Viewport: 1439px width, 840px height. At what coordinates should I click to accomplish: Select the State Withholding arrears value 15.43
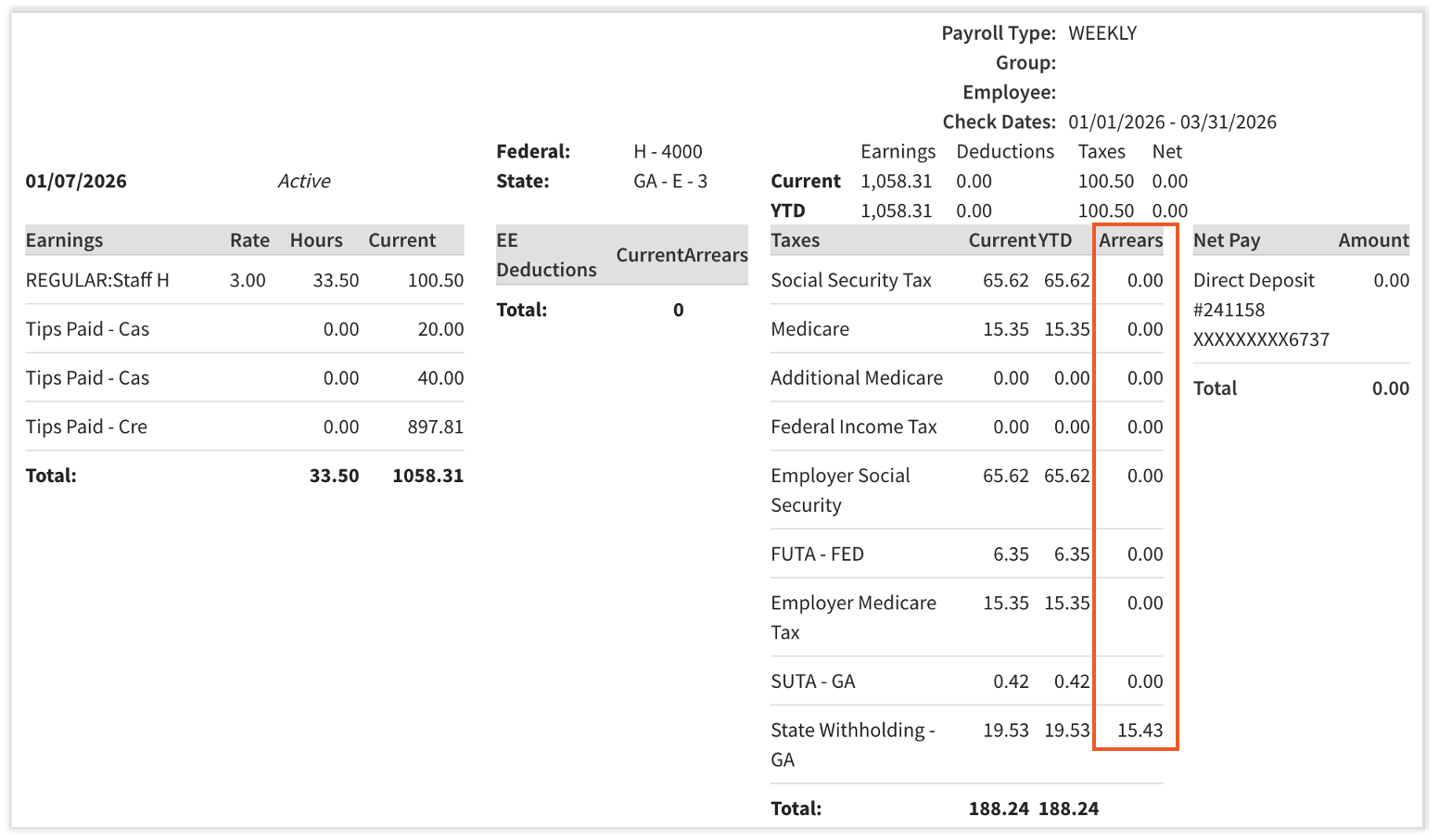(x=1140, y=730)
